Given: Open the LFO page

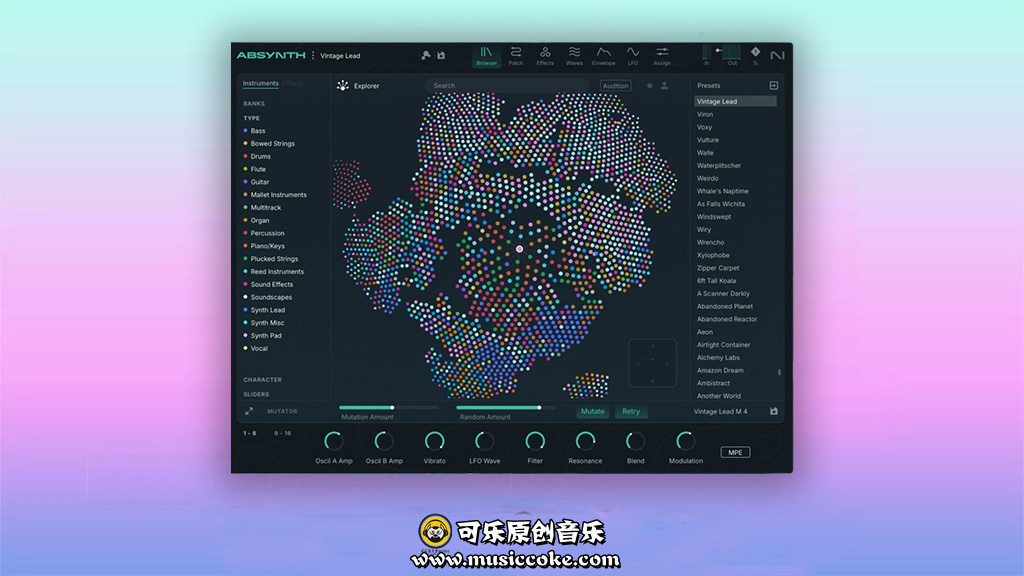Looking at the screenshot, I should pyautogui.click(x=633, y=55).
